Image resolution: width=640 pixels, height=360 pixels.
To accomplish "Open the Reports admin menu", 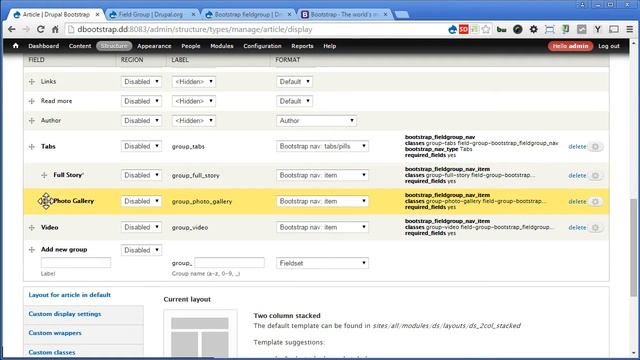I will tap(302, 46).
